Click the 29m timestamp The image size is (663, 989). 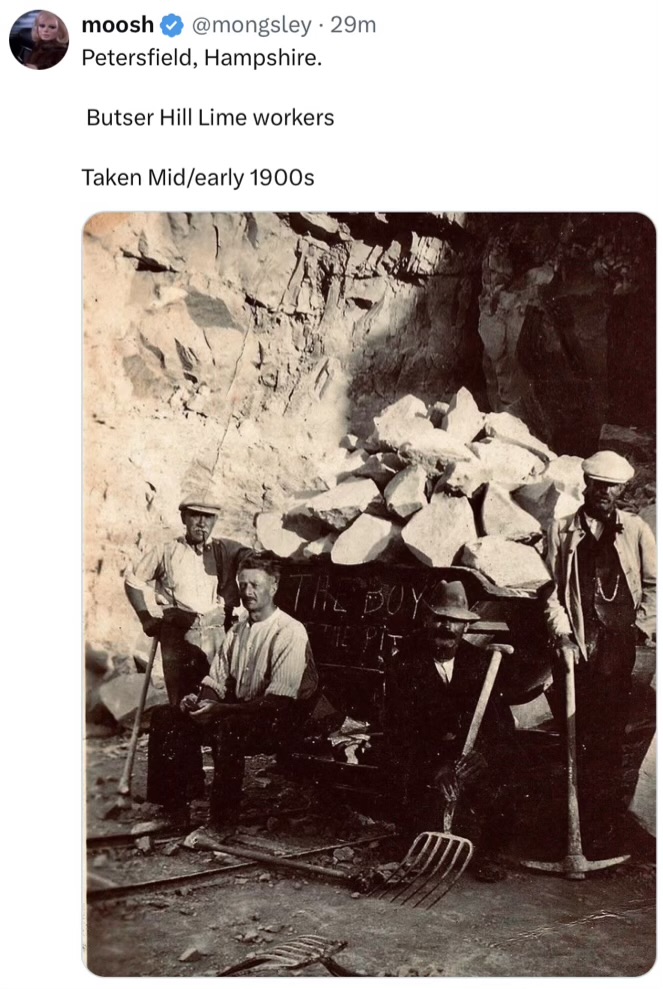pyautogui.click(x=353, y=25)
